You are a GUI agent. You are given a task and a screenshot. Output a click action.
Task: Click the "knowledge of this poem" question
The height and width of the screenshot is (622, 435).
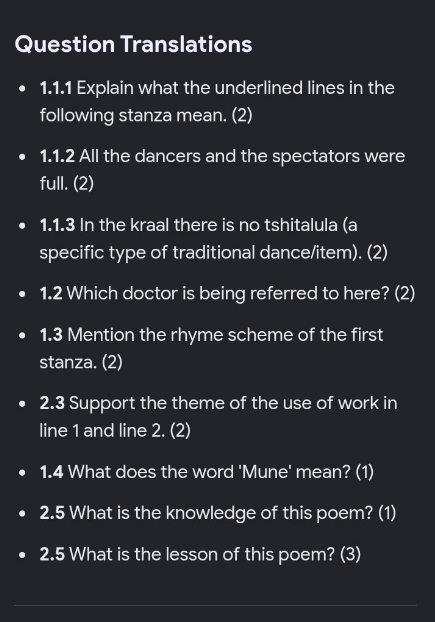[x=221, y=513]
